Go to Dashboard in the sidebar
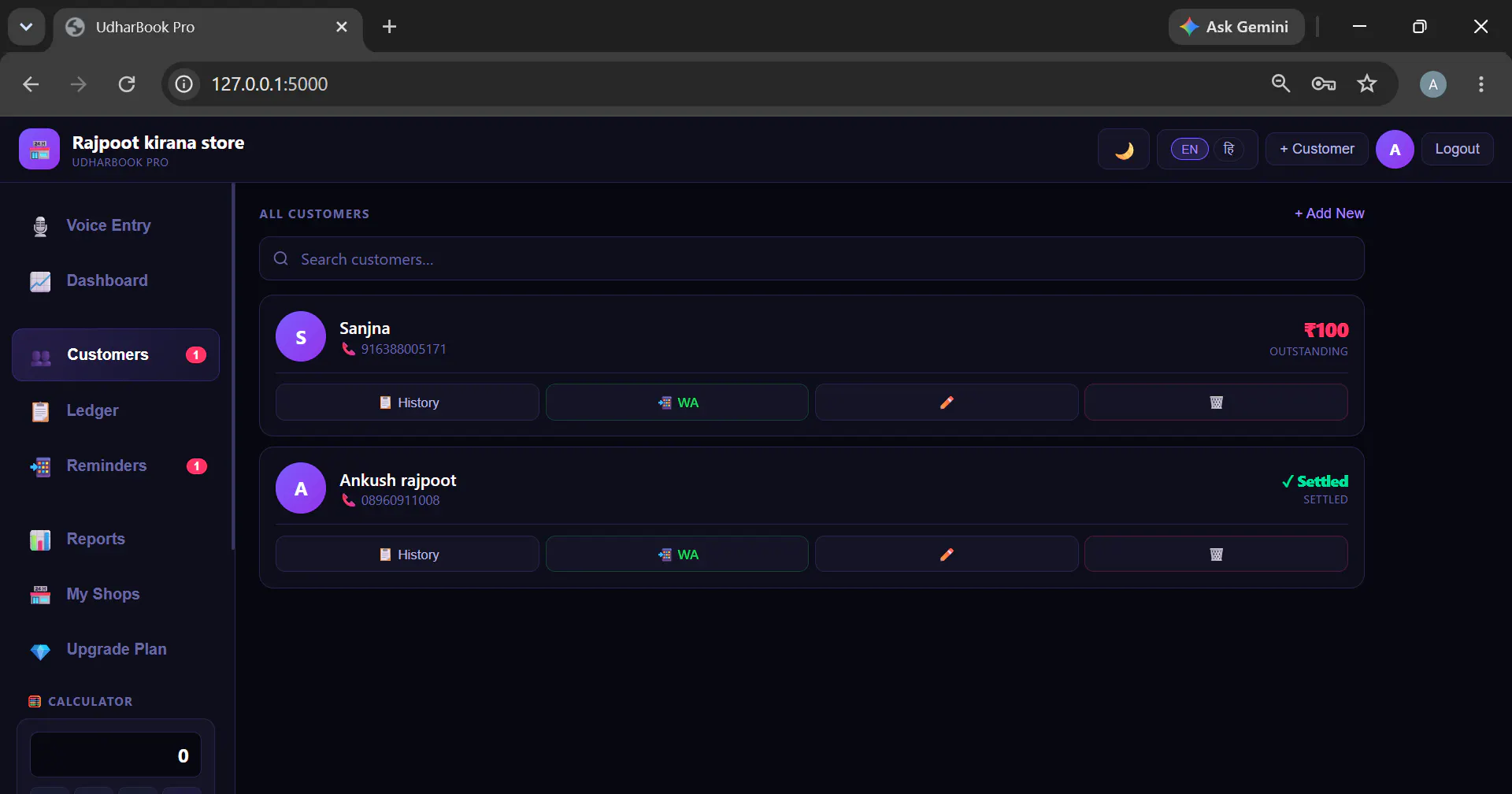The height and width of the screenshot is (794, 1512). click(x=116, y=280)
